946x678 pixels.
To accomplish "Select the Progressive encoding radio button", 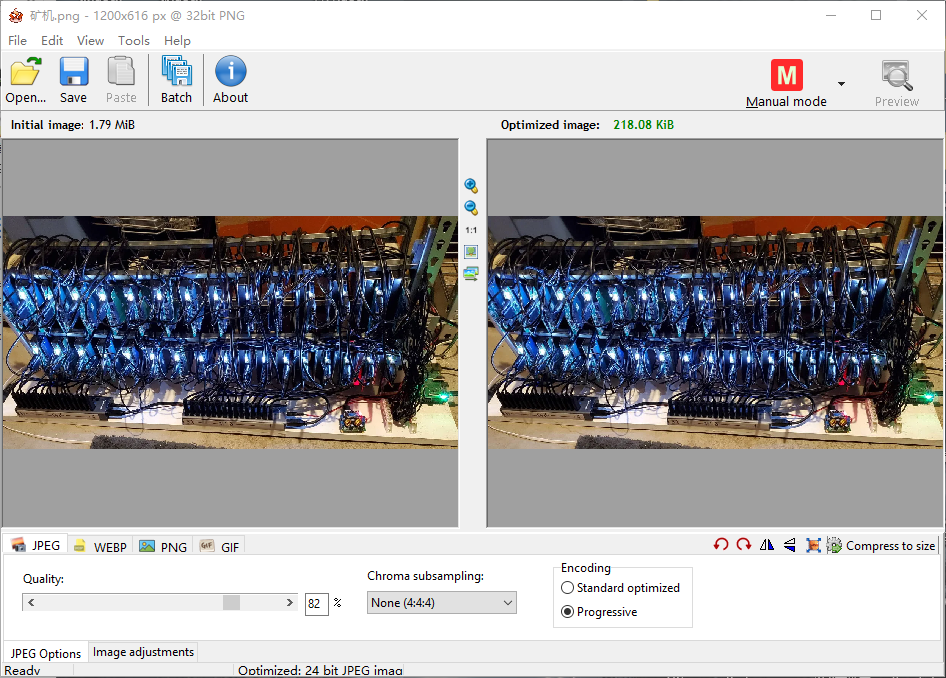I will click(568, 612).
